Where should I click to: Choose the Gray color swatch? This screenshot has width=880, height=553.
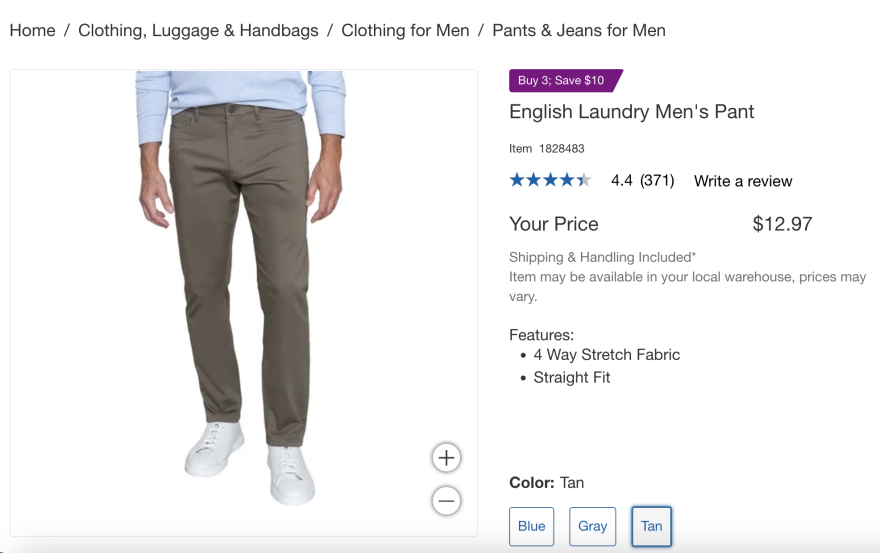[592, 526]
